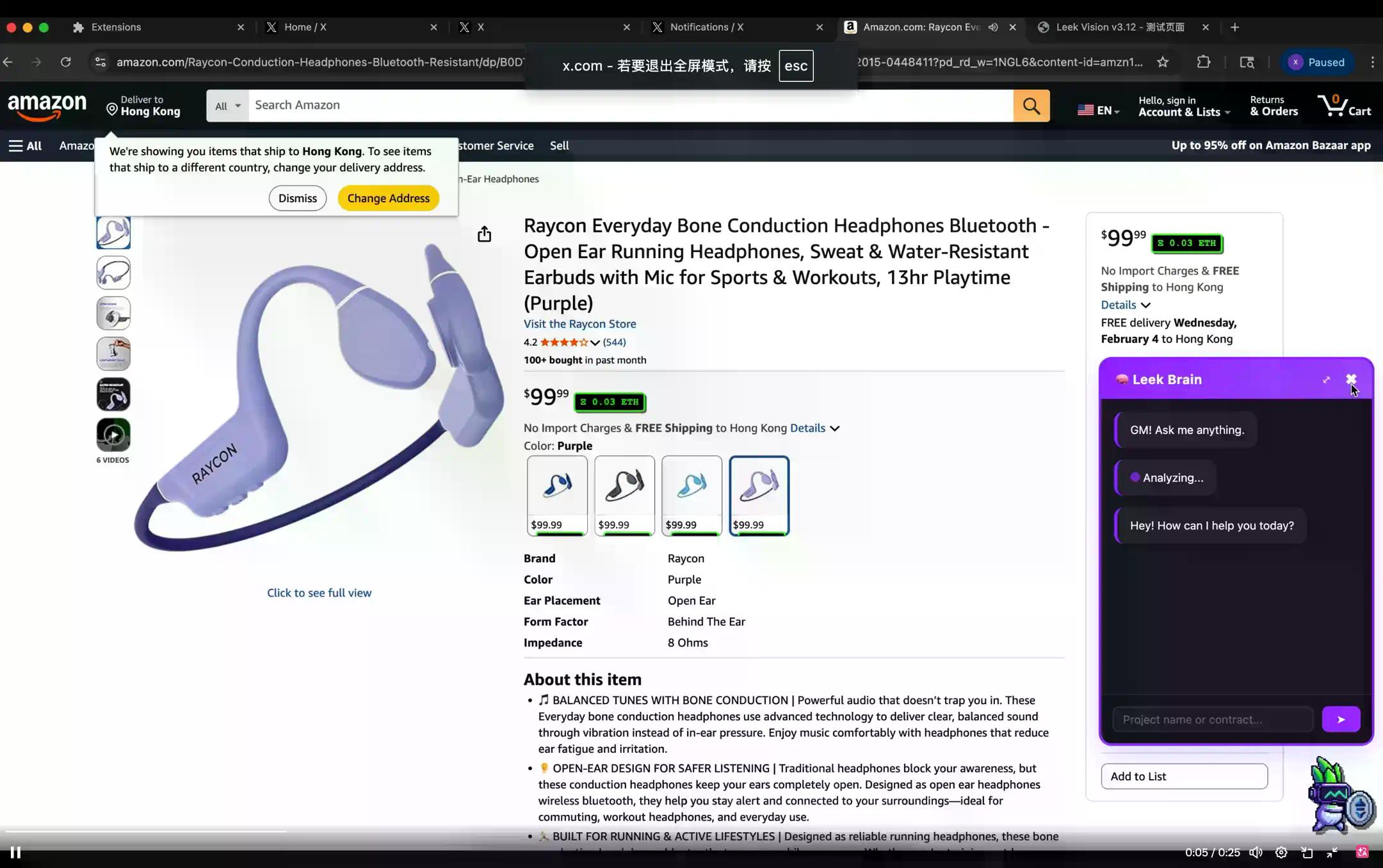
Task: Mute the video with the speaker icon
Action: tap(1256, 852)
